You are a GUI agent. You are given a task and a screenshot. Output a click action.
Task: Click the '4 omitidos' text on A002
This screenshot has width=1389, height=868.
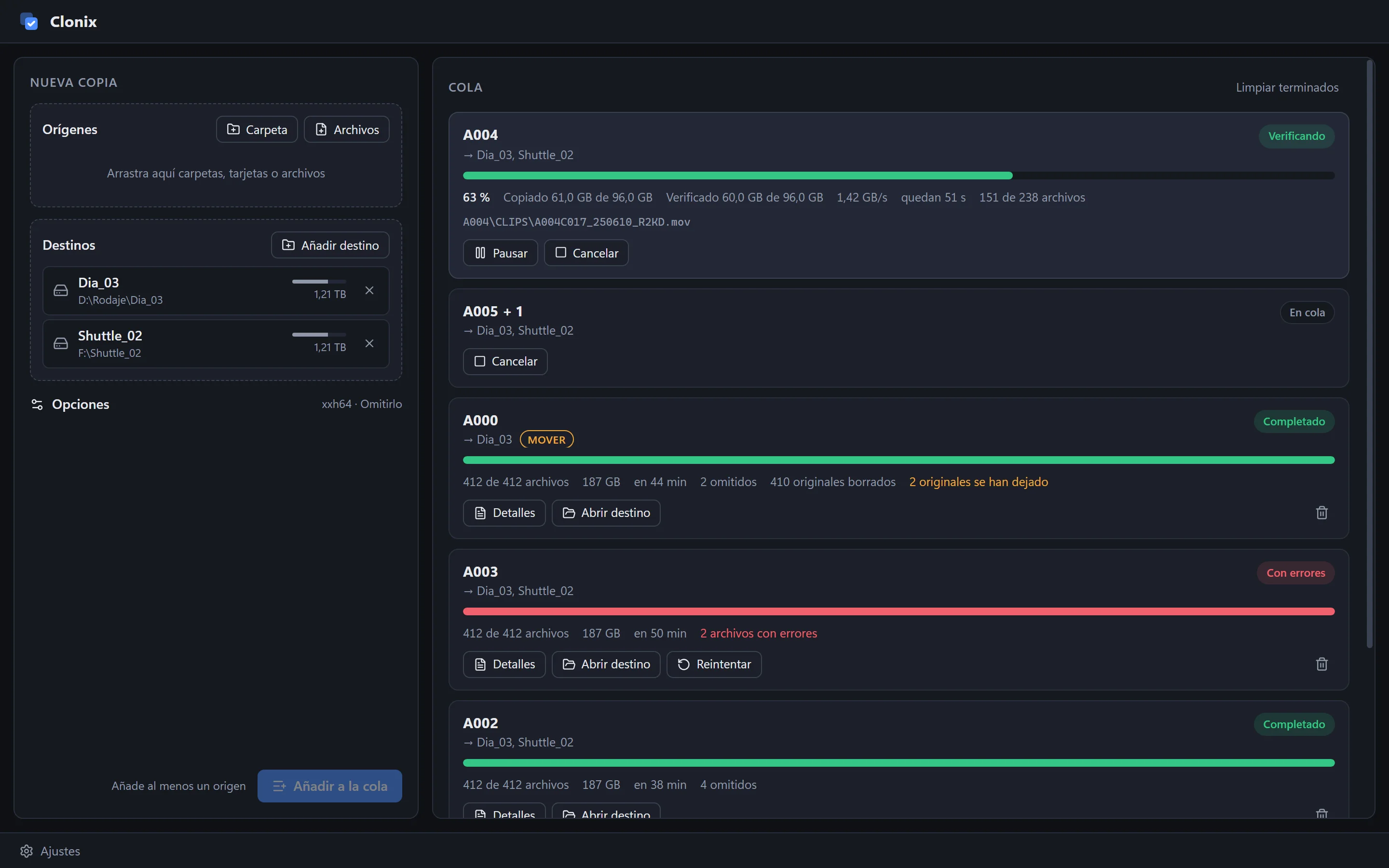tap(728, 785)
